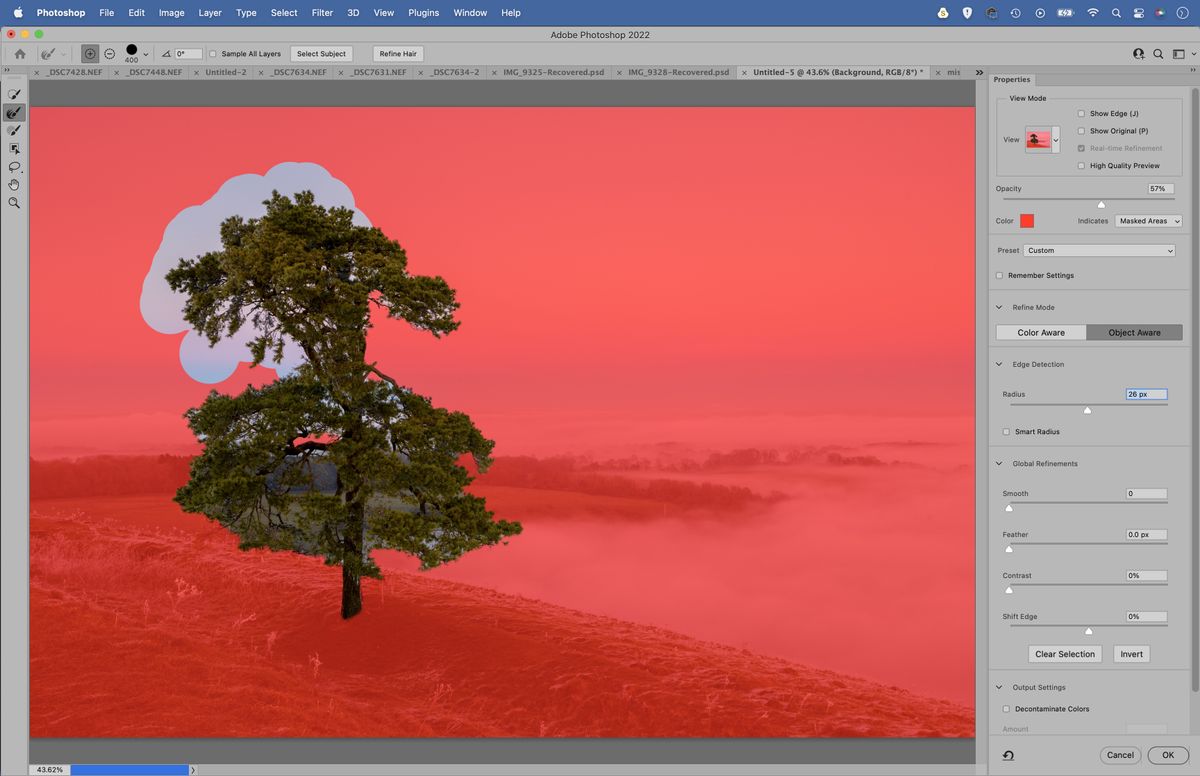Activate the Refine Edge Brush tool
The height and width of the screenshot is (776, 1200).
pyautogui.click(x=14, y=113)
